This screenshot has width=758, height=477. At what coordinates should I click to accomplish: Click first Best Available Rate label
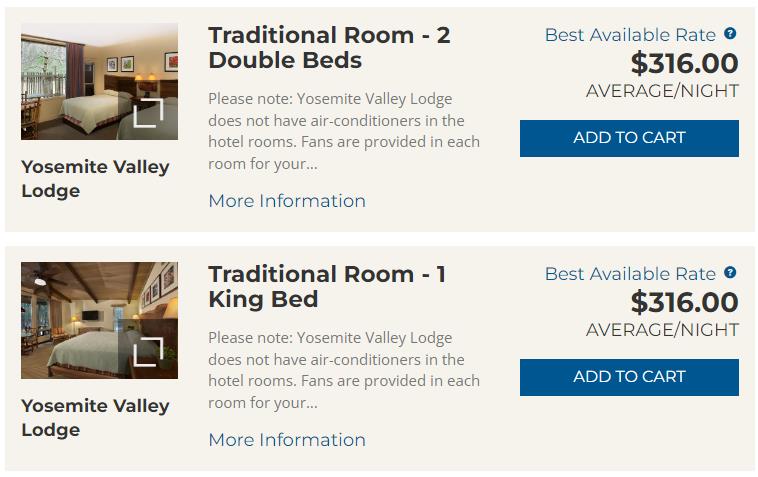[630, 35]
